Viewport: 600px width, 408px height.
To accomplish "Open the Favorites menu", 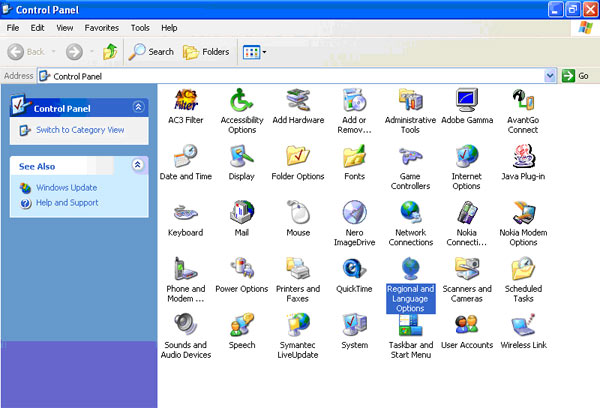I will 101,28.
